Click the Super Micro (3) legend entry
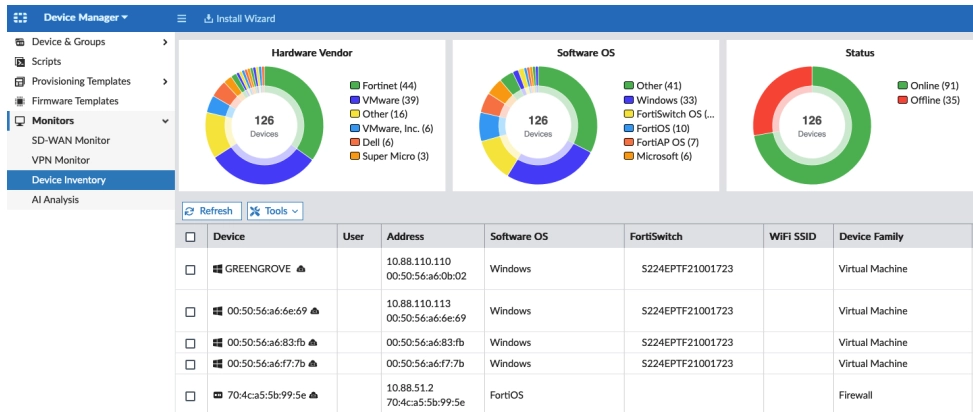The width and height of the screenshot is (973, 412). (389, 156)
